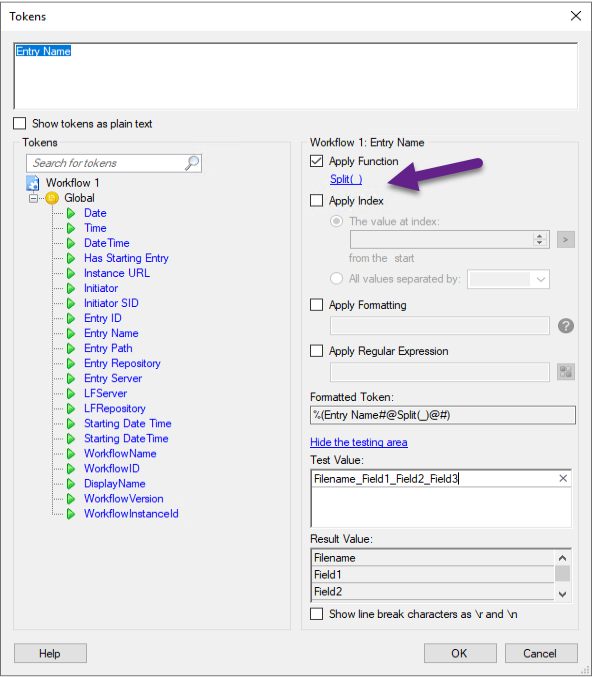
Task: Open the Apply Formatting help question icon
Action: (x=566, y=326)
